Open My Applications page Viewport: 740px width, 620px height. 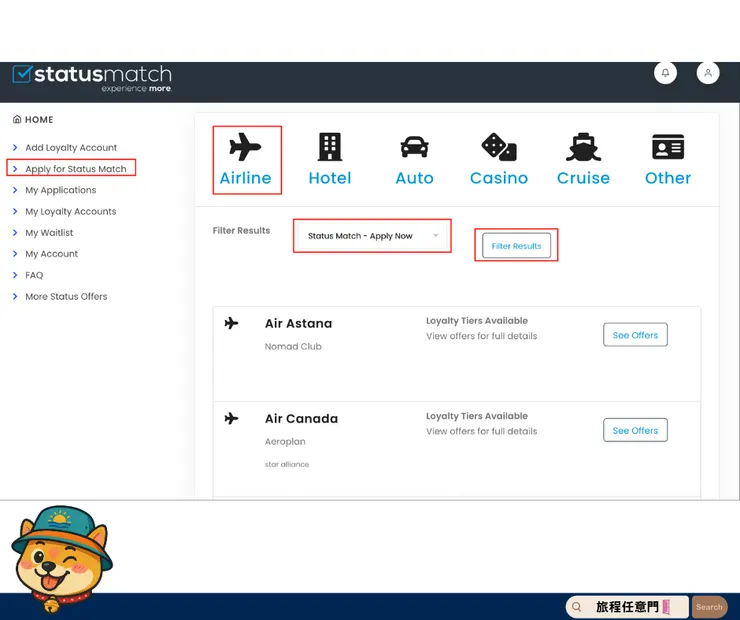pos(60,190)
